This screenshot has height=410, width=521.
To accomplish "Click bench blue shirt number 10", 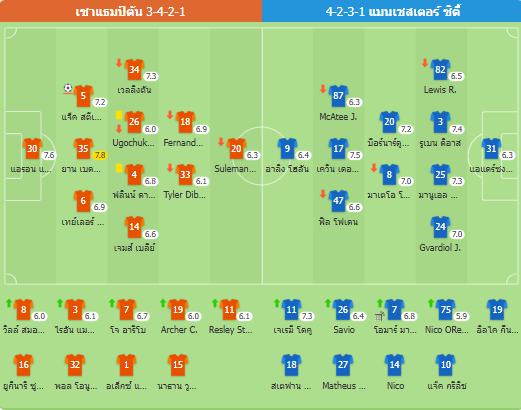I will coord(446,365).
